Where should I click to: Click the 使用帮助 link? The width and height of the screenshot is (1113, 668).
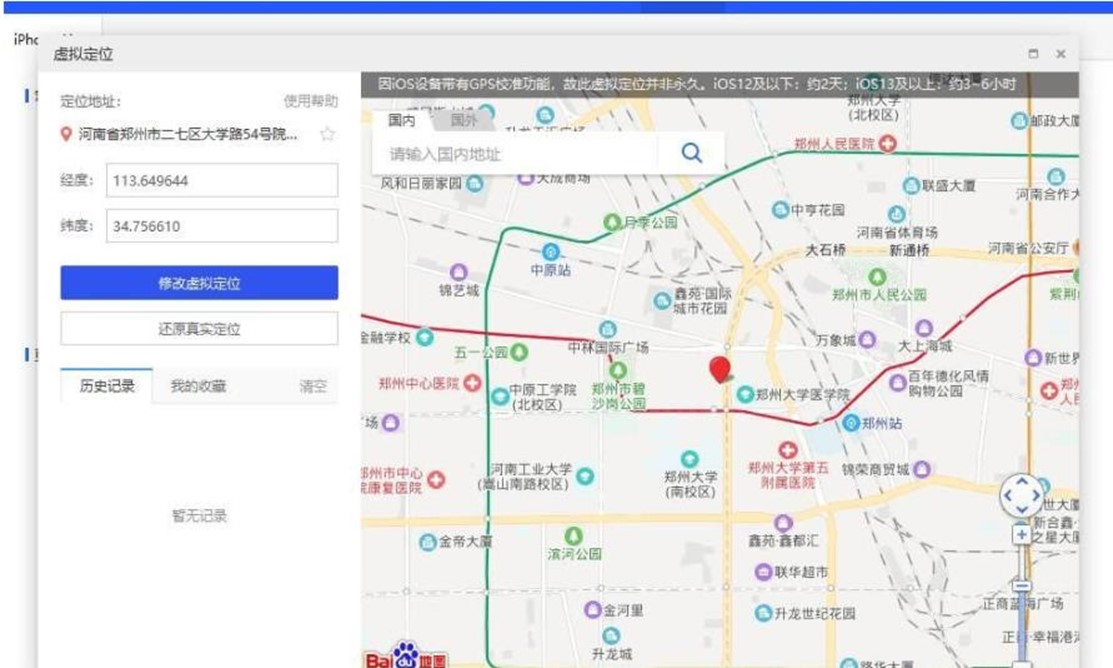coord(310,101)
